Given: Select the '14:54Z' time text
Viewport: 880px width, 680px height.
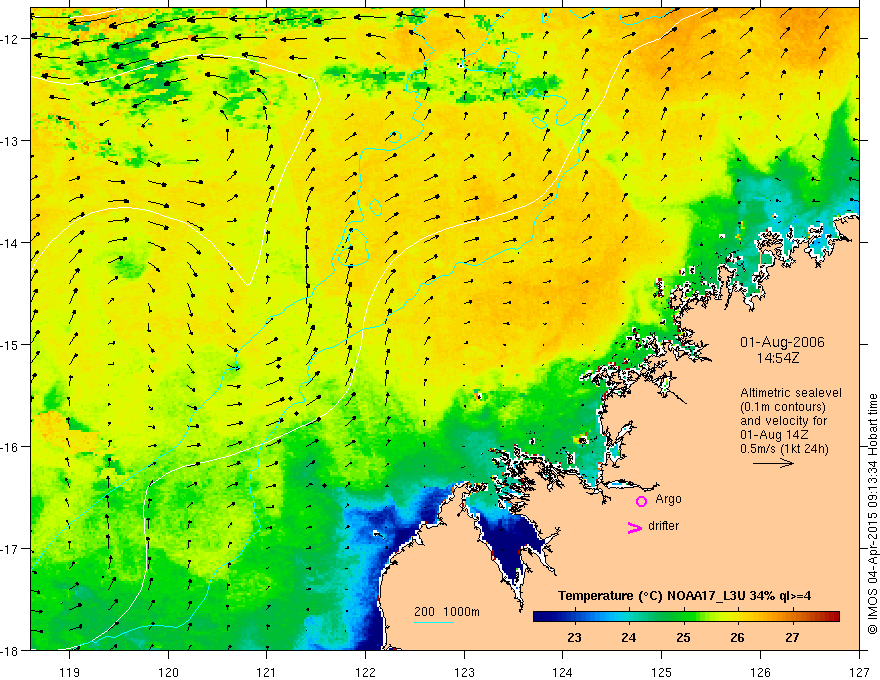Looking at the screenshot, I should (777, 358).
